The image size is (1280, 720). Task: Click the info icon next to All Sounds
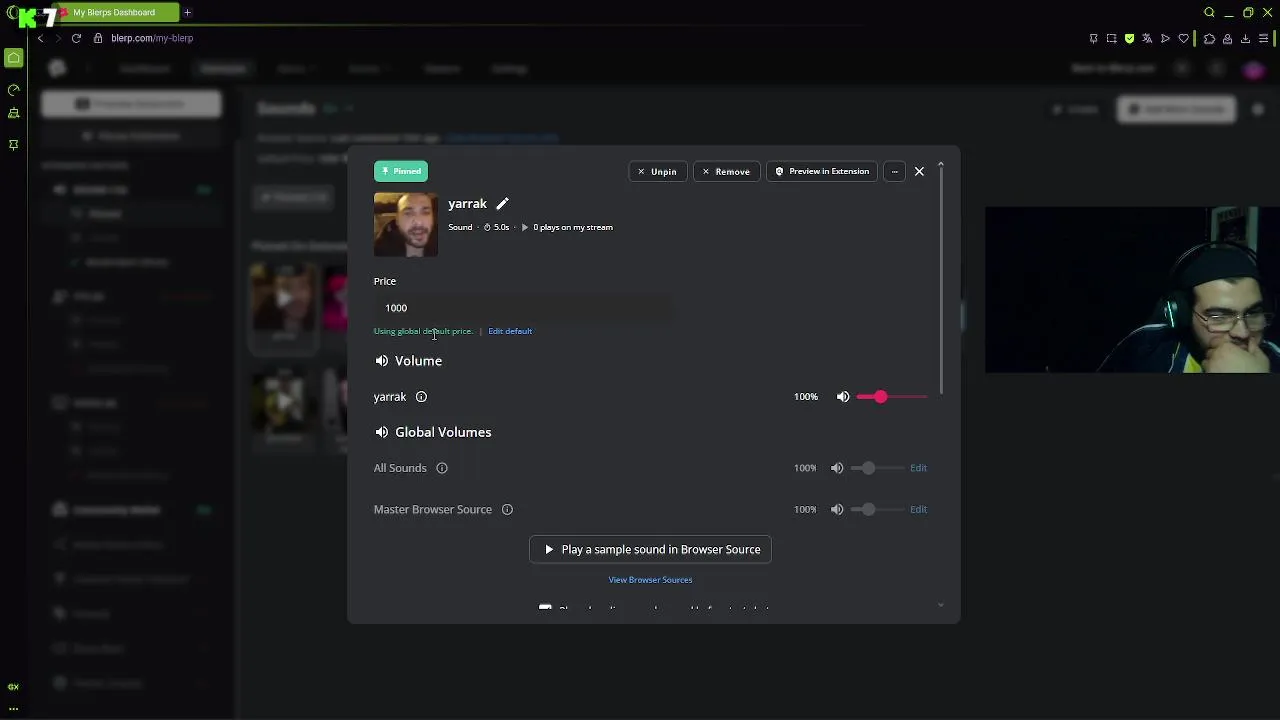442,468
